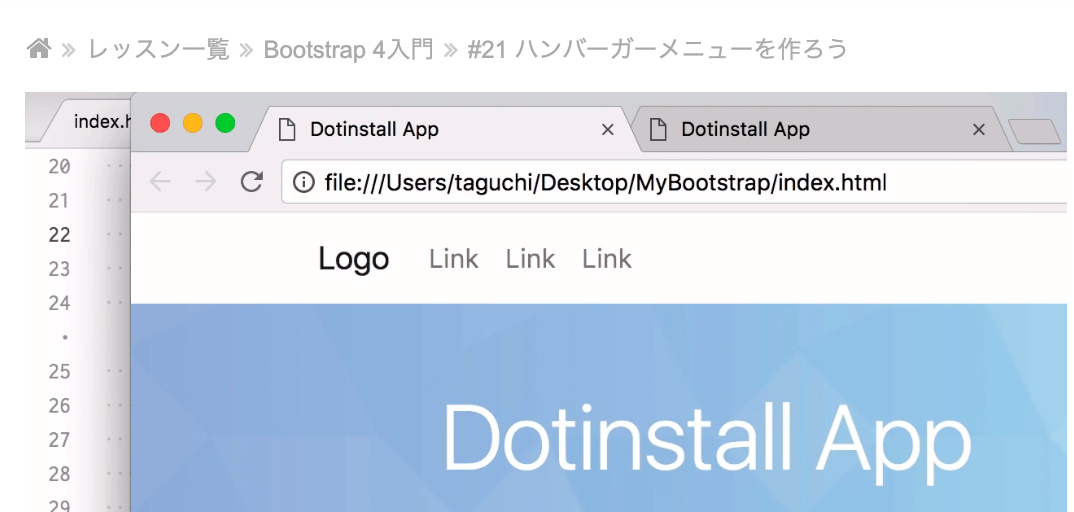Click the green maximize window button
Image resolution: width=1074 pixels, height=512 pixels.
(225, 123)
